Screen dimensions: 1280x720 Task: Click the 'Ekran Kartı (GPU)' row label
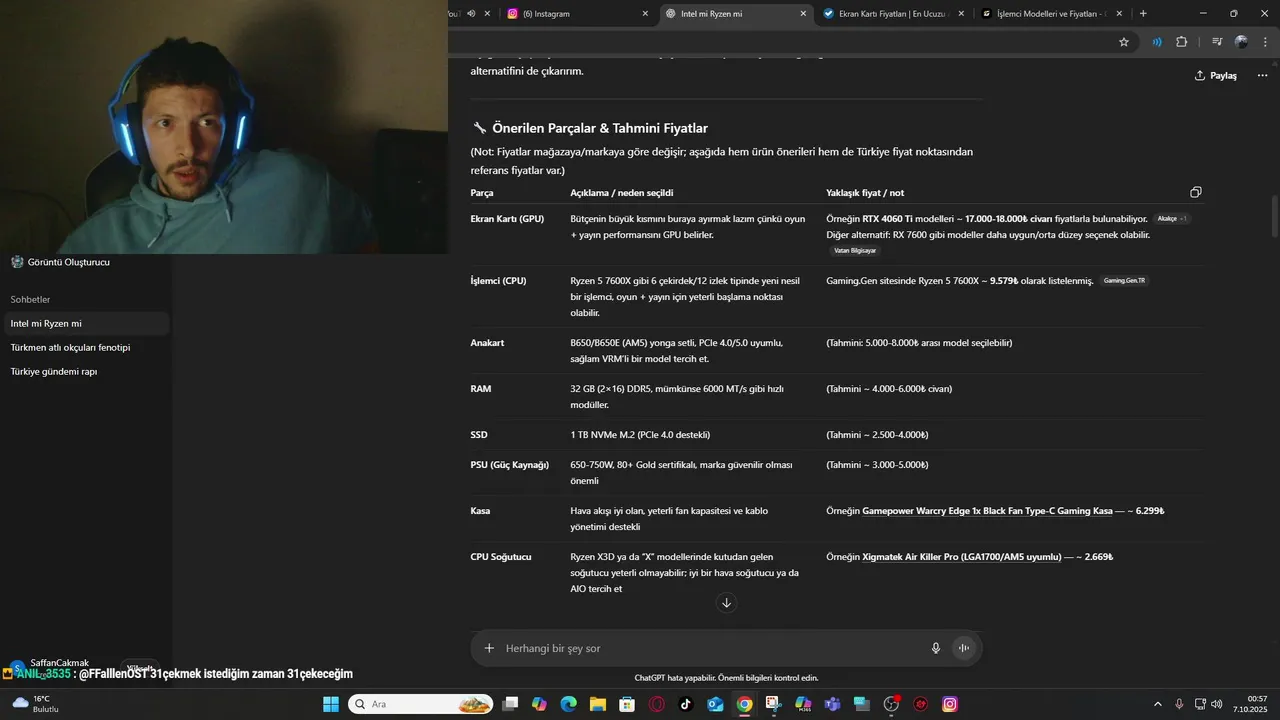tap(507, 219)
